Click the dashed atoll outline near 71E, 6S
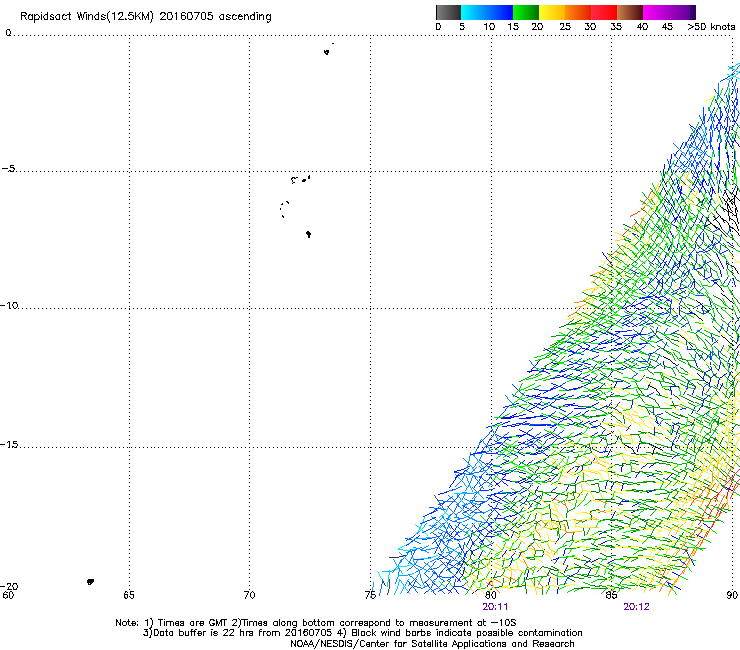 pos(284,209)
